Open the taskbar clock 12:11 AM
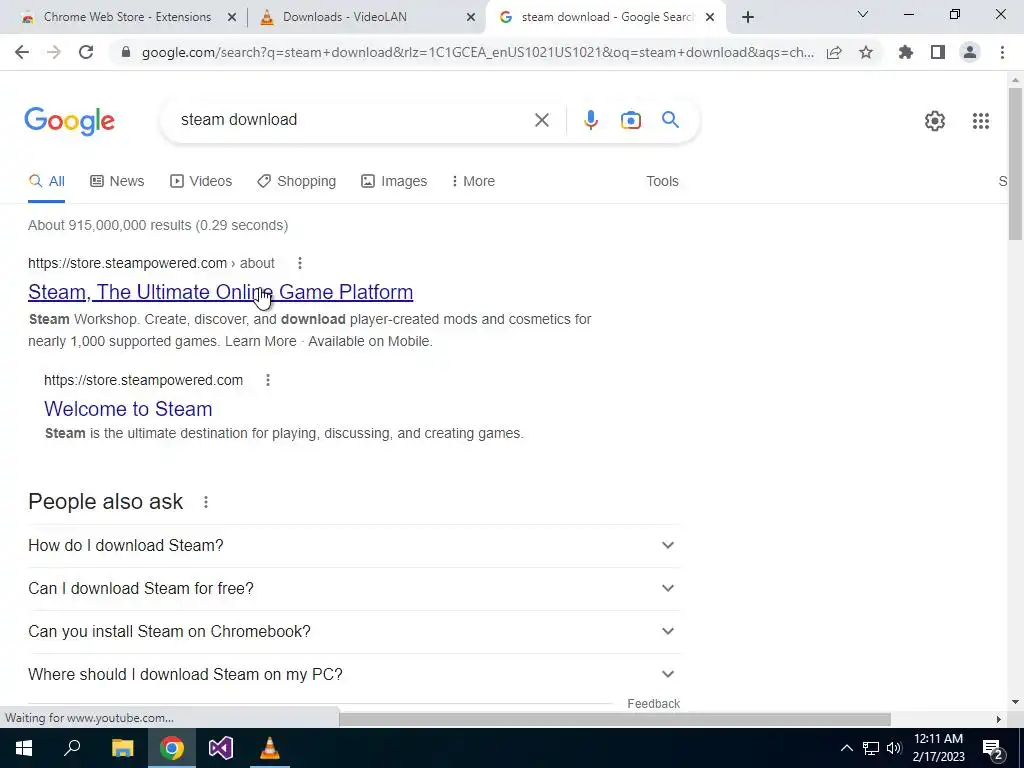Viewport: 1024px width, 768px height. [x=938, y=748]
